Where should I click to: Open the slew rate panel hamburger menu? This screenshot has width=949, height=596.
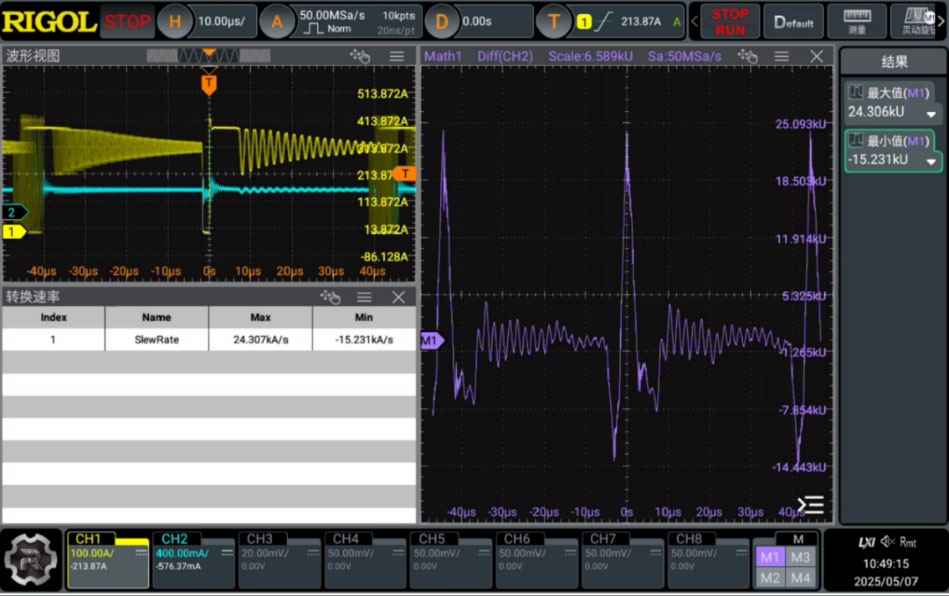364,297
